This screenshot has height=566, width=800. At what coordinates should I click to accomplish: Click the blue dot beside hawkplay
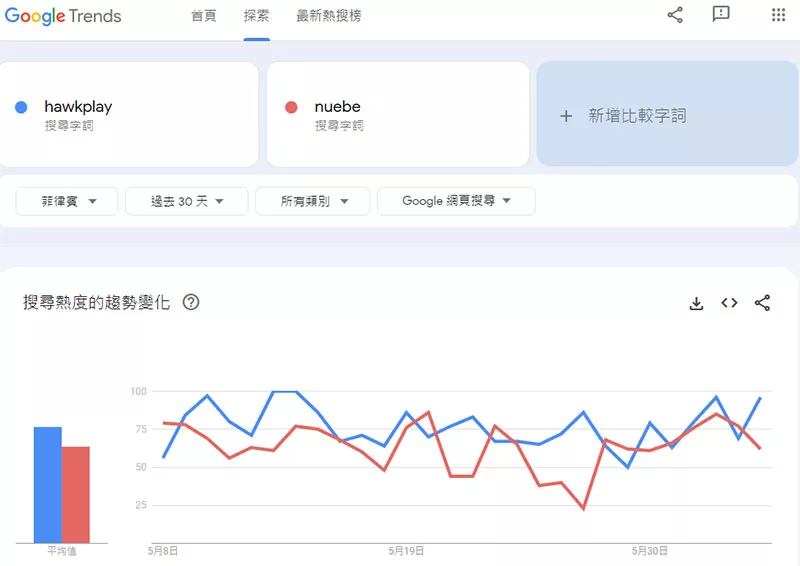point(21,107)
